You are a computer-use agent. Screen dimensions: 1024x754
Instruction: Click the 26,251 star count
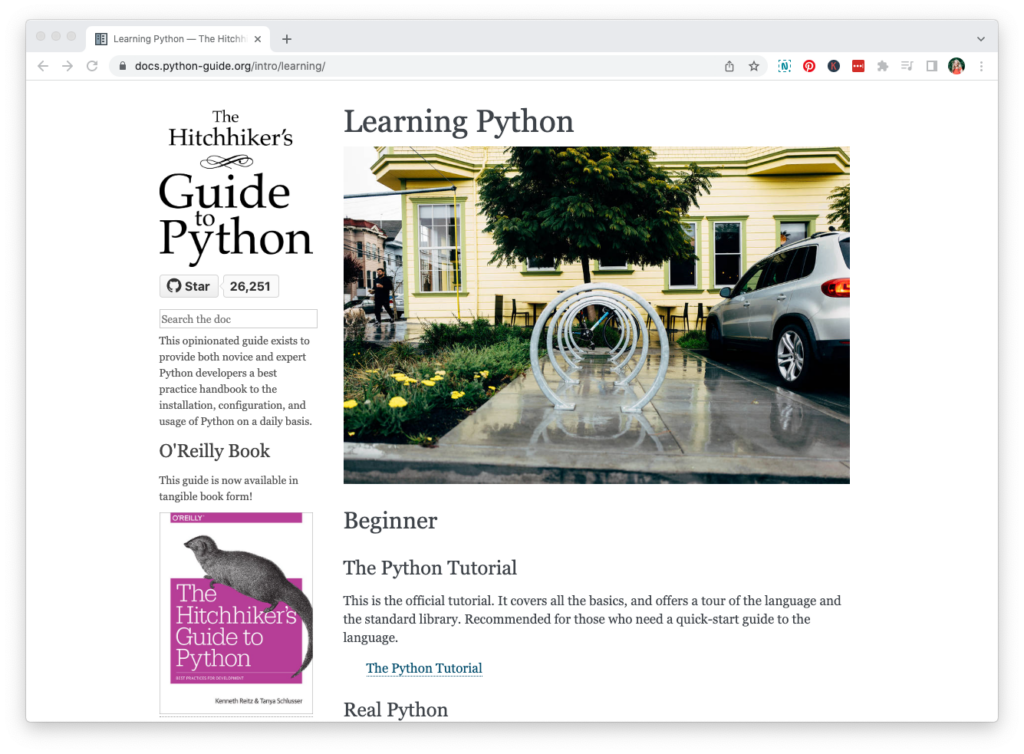point(250,286)
